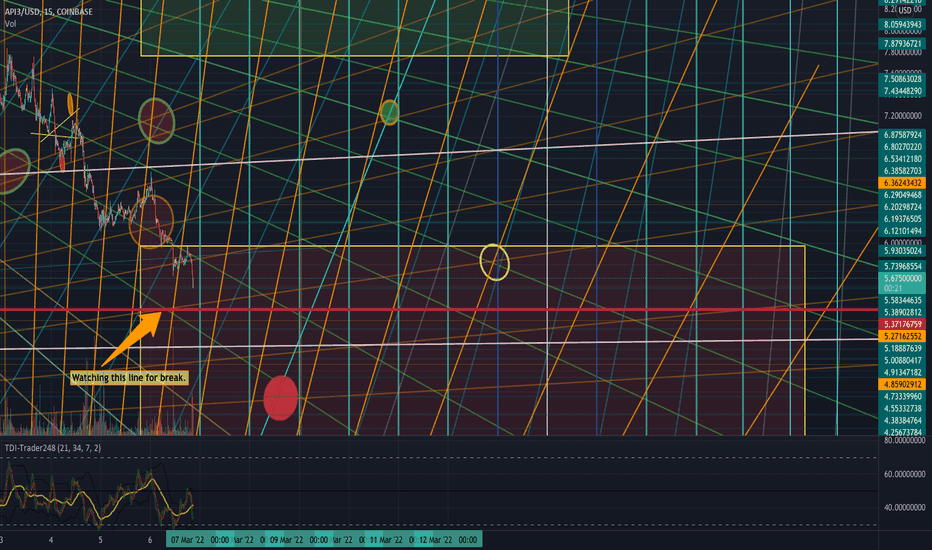Click the 6.38582703 price label
The image size is (932, 550).
click(x=902, y=171)
